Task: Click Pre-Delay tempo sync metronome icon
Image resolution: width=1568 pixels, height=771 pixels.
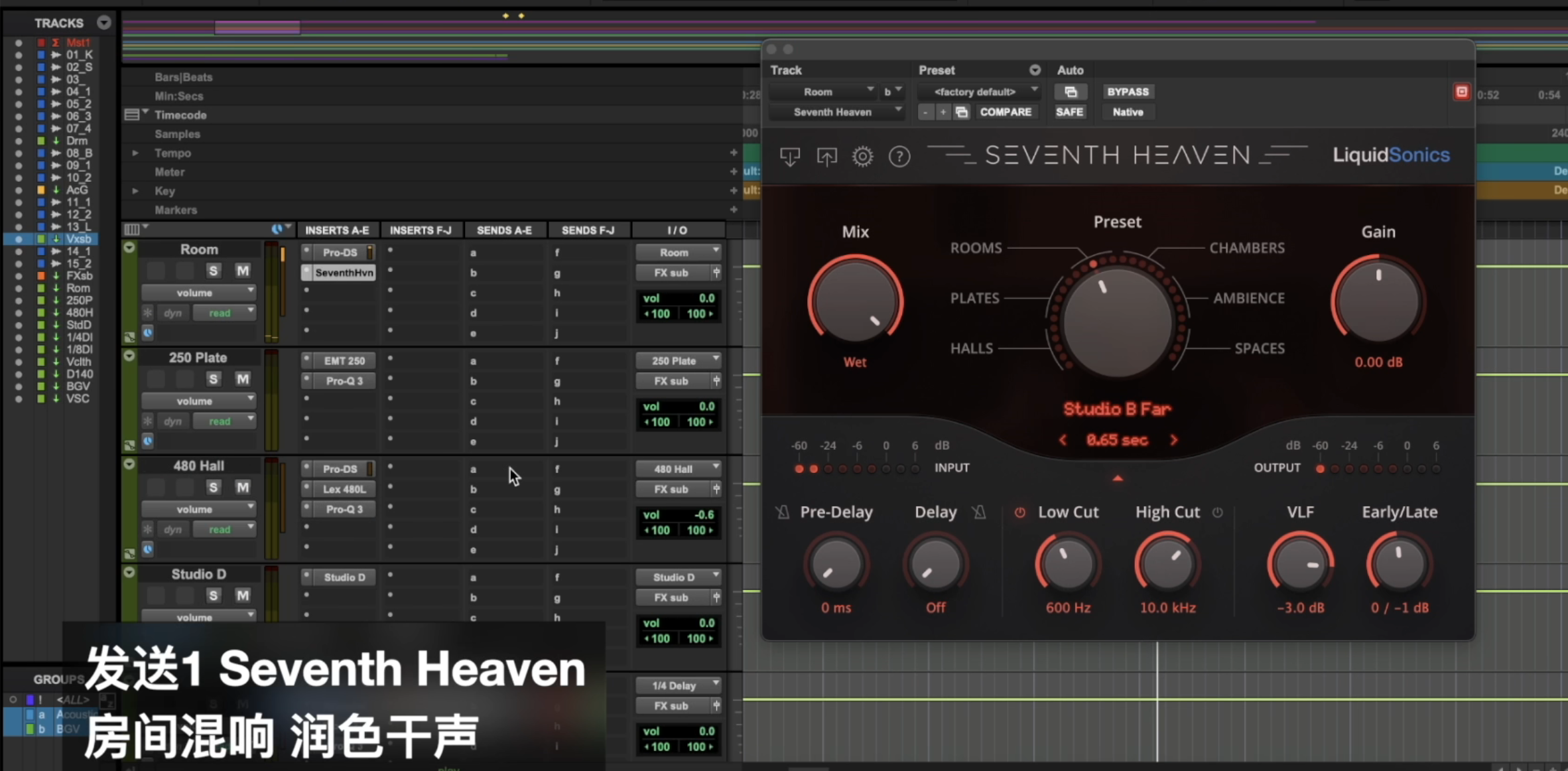Action: coord(783,512)
